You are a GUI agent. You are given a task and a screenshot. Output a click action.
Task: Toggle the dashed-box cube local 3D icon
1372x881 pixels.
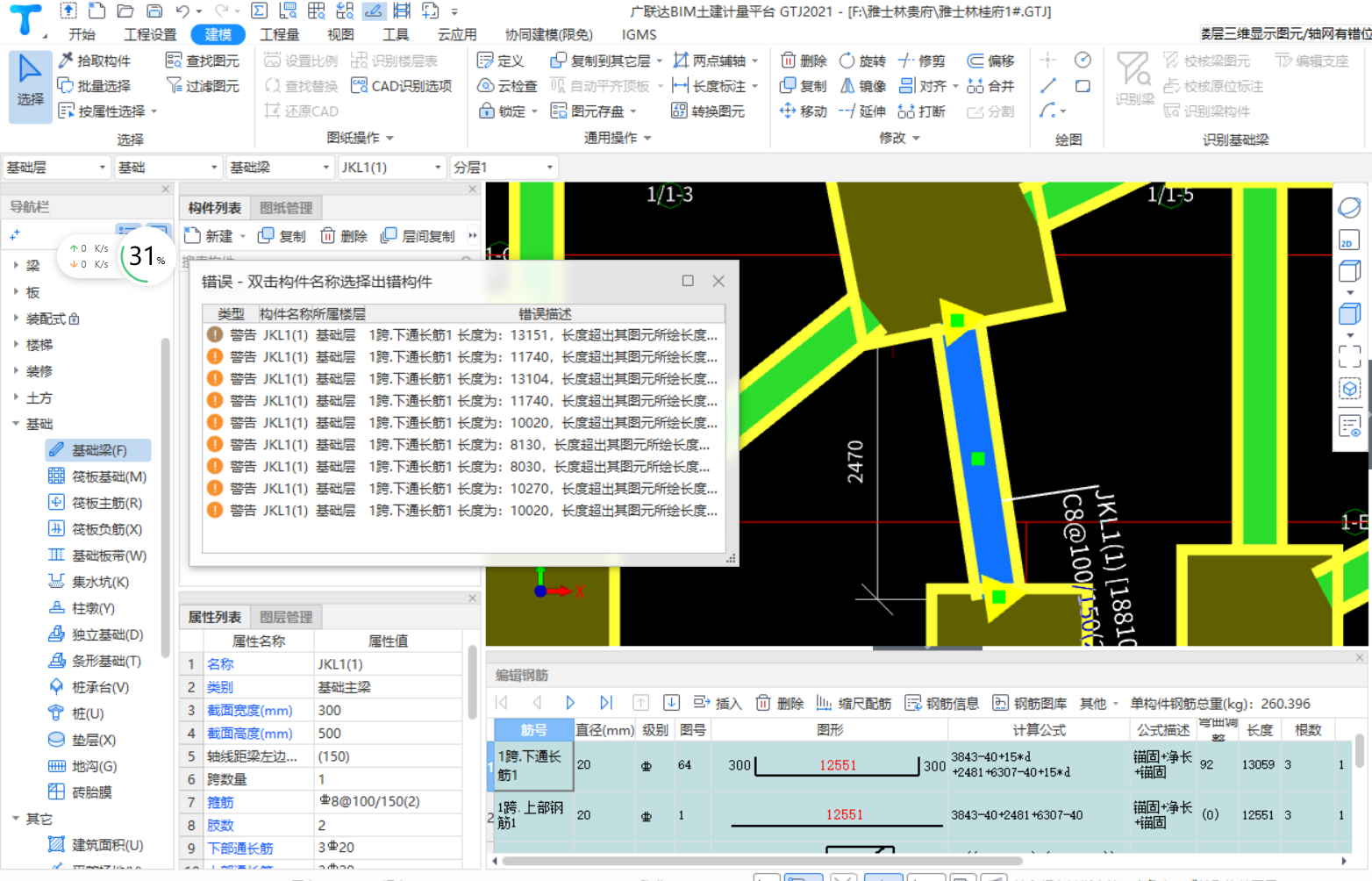pos(1349,388)
